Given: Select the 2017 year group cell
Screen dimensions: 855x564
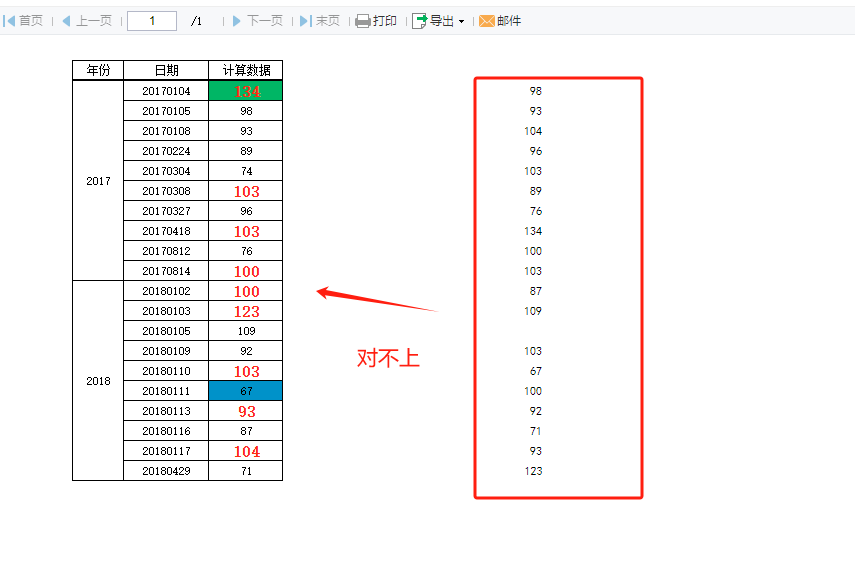Looking at the screenshot, I should coord(98,181).
